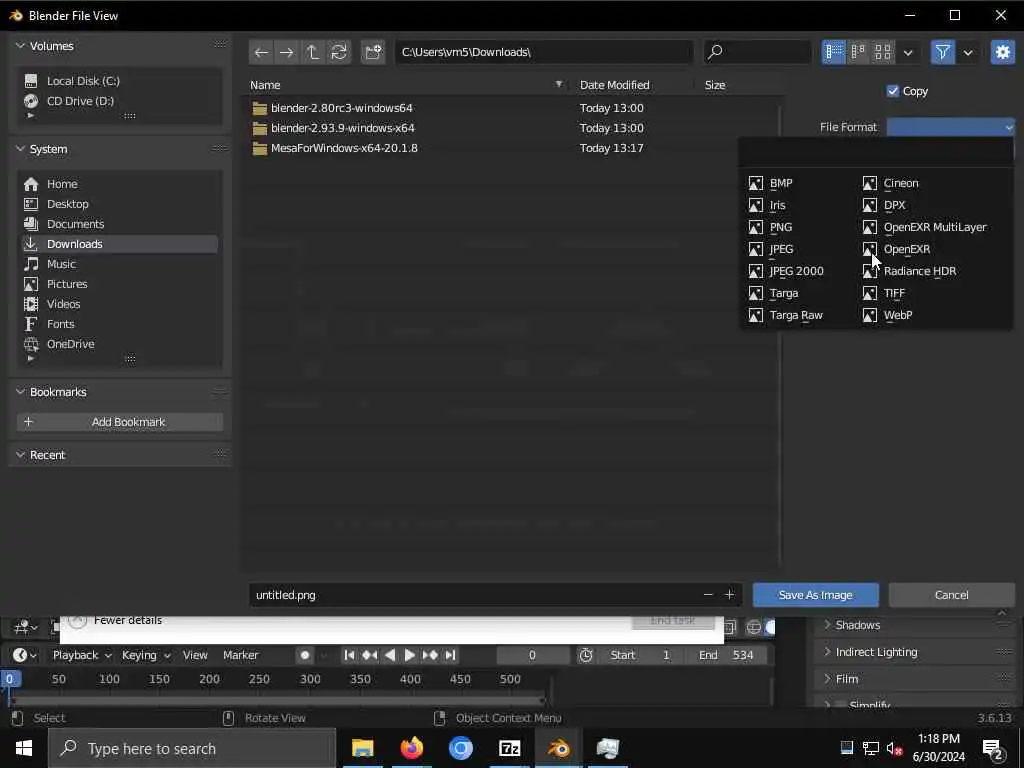The image size is (1024, 768).
Task: Create a new directory
Action: coord(373,52)
